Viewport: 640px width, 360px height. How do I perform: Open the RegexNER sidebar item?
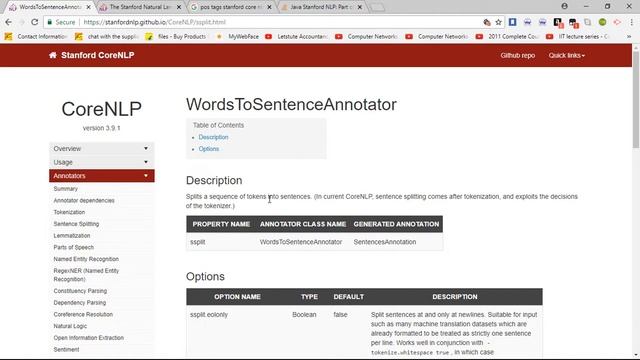click(x=86, y=275)
